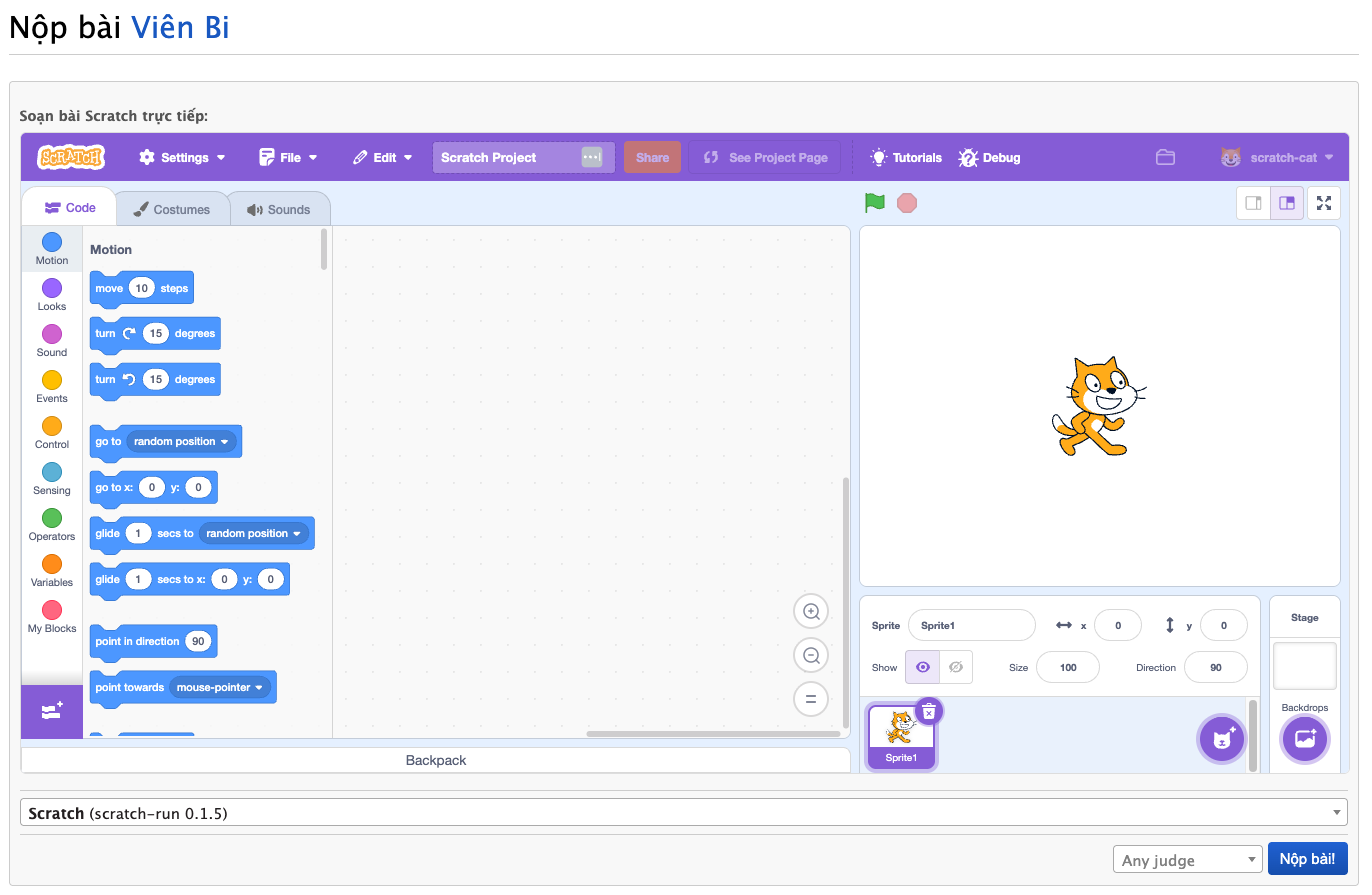This screenshot has height=895, width=1372.
Task: Expand the Scratch language selector dropdown
Action: pyautogui.click(x=683, y=813)
